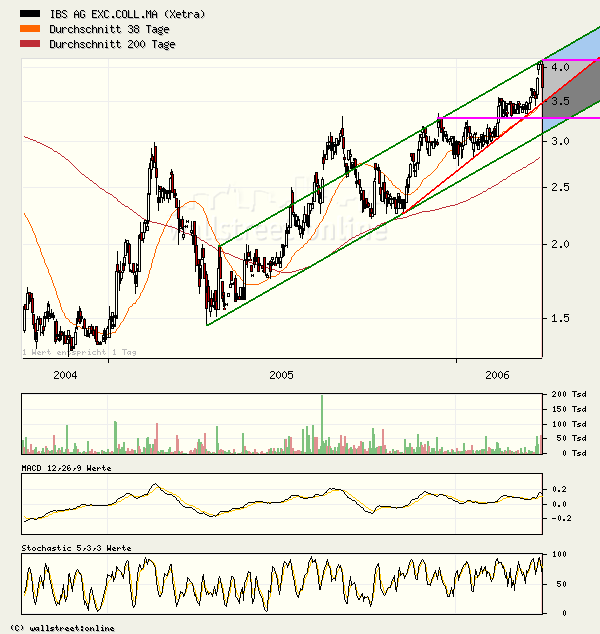Click the 2.0 price axis value
The image size is (600, 634).
coord(560,244)
